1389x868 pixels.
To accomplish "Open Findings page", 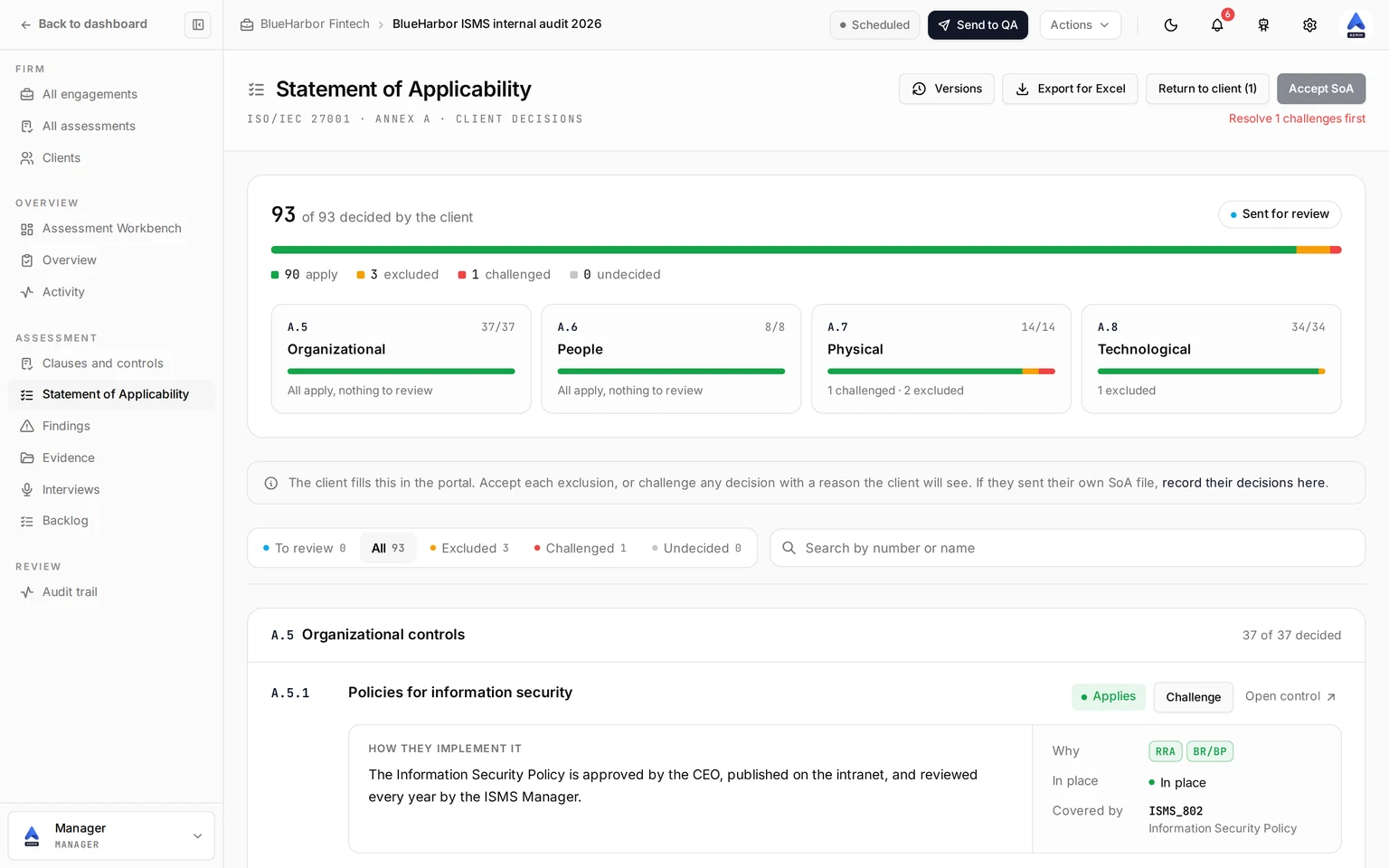I will (111, 426).
